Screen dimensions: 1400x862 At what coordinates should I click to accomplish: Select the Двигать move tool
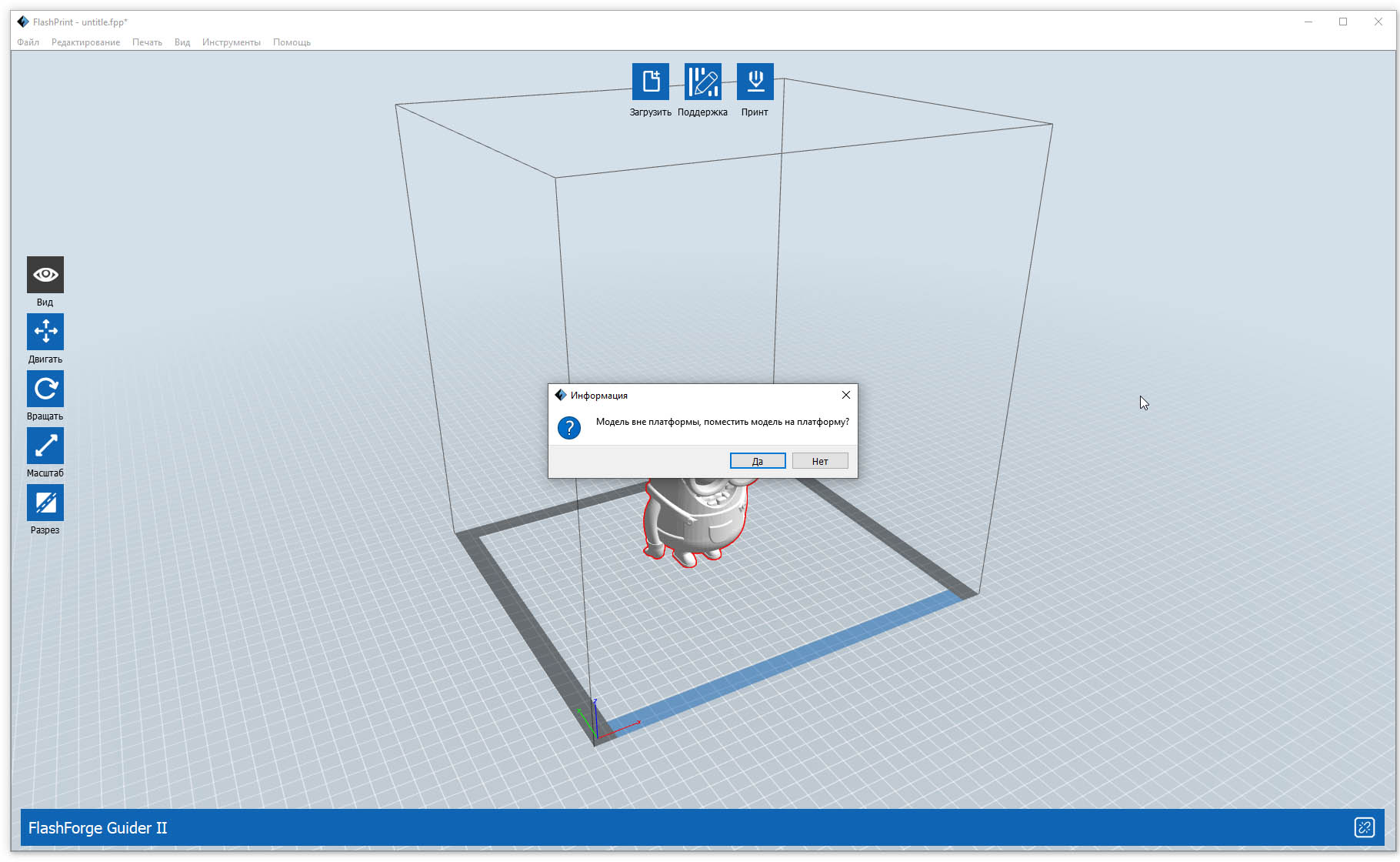tap(45, 332)
